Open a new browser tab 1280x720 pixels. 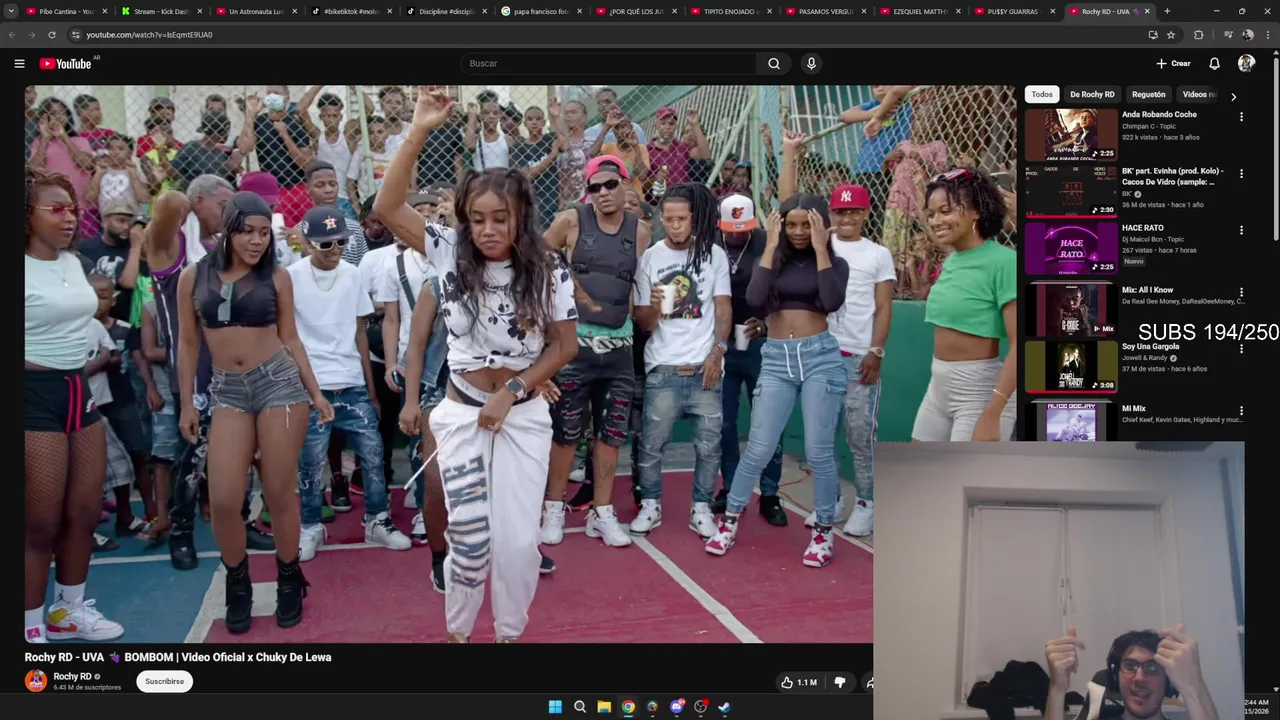1167,11
